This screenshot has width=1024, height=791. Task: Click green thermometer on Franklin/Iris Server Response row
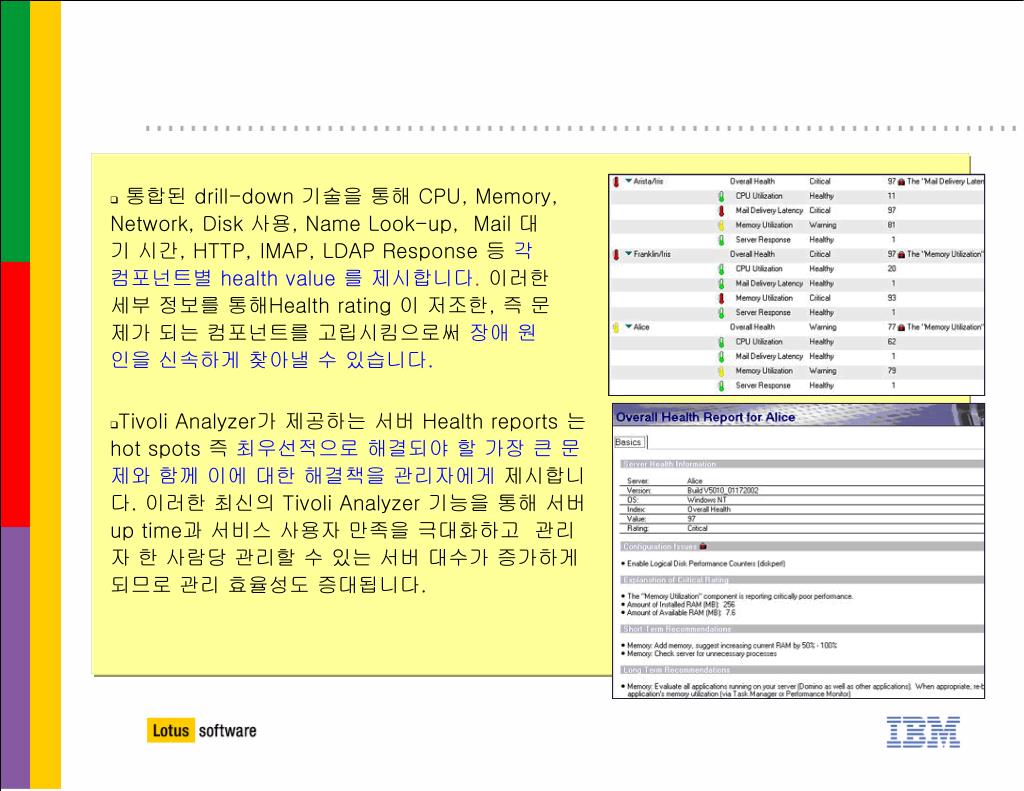pos(722,313)
